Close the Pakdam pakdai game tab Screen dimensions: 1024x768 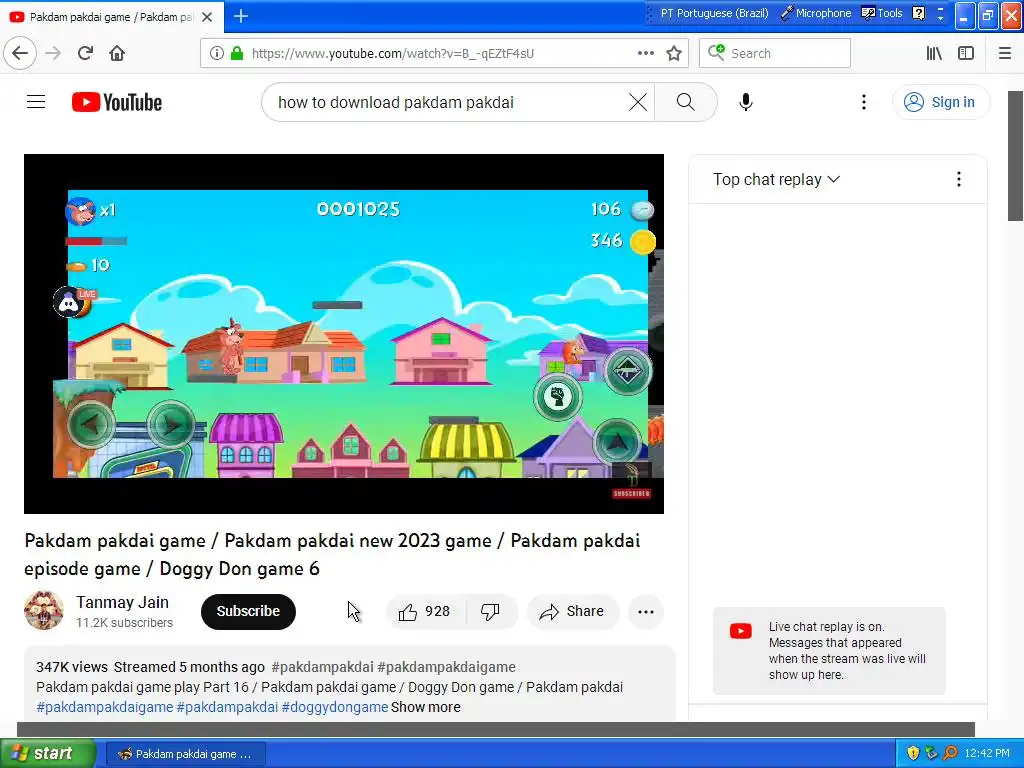click(207, 17)
